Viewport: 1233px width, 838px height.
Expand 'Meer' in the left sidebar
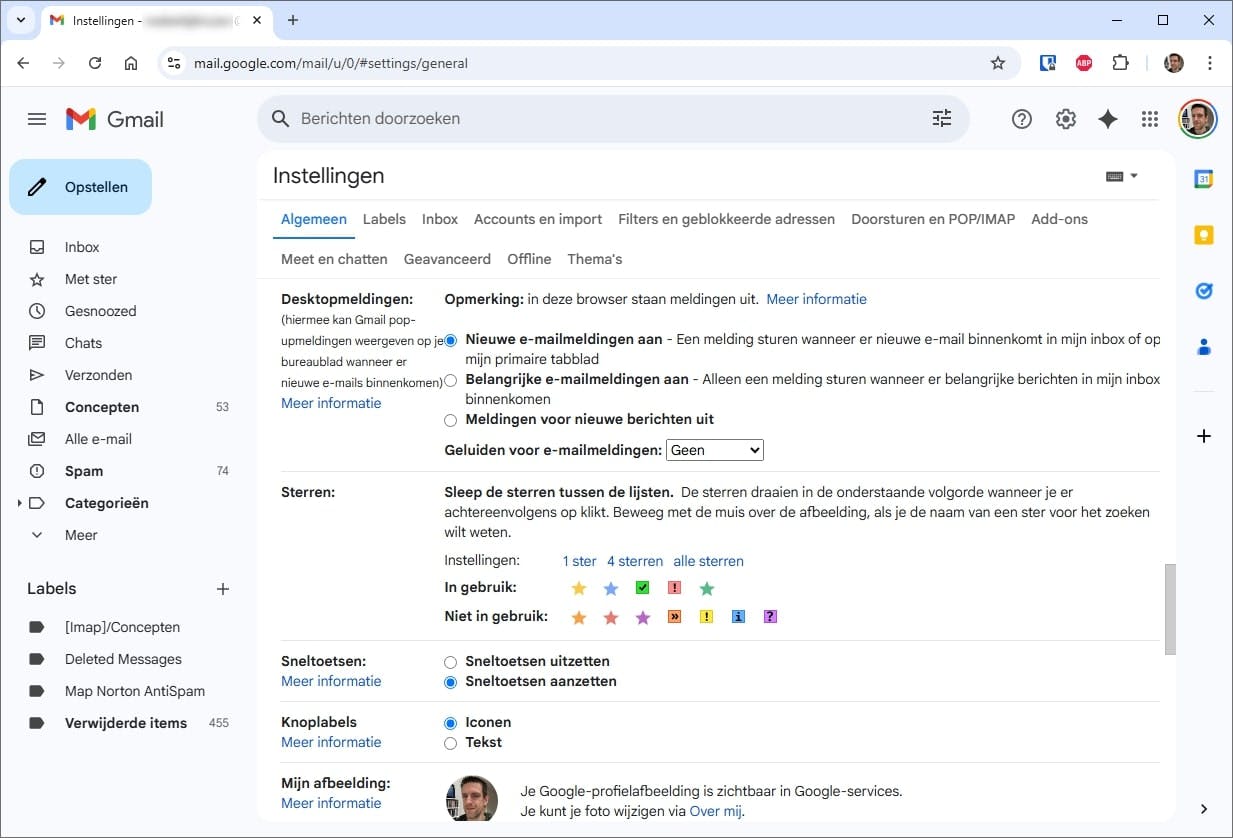pos(38,535)
